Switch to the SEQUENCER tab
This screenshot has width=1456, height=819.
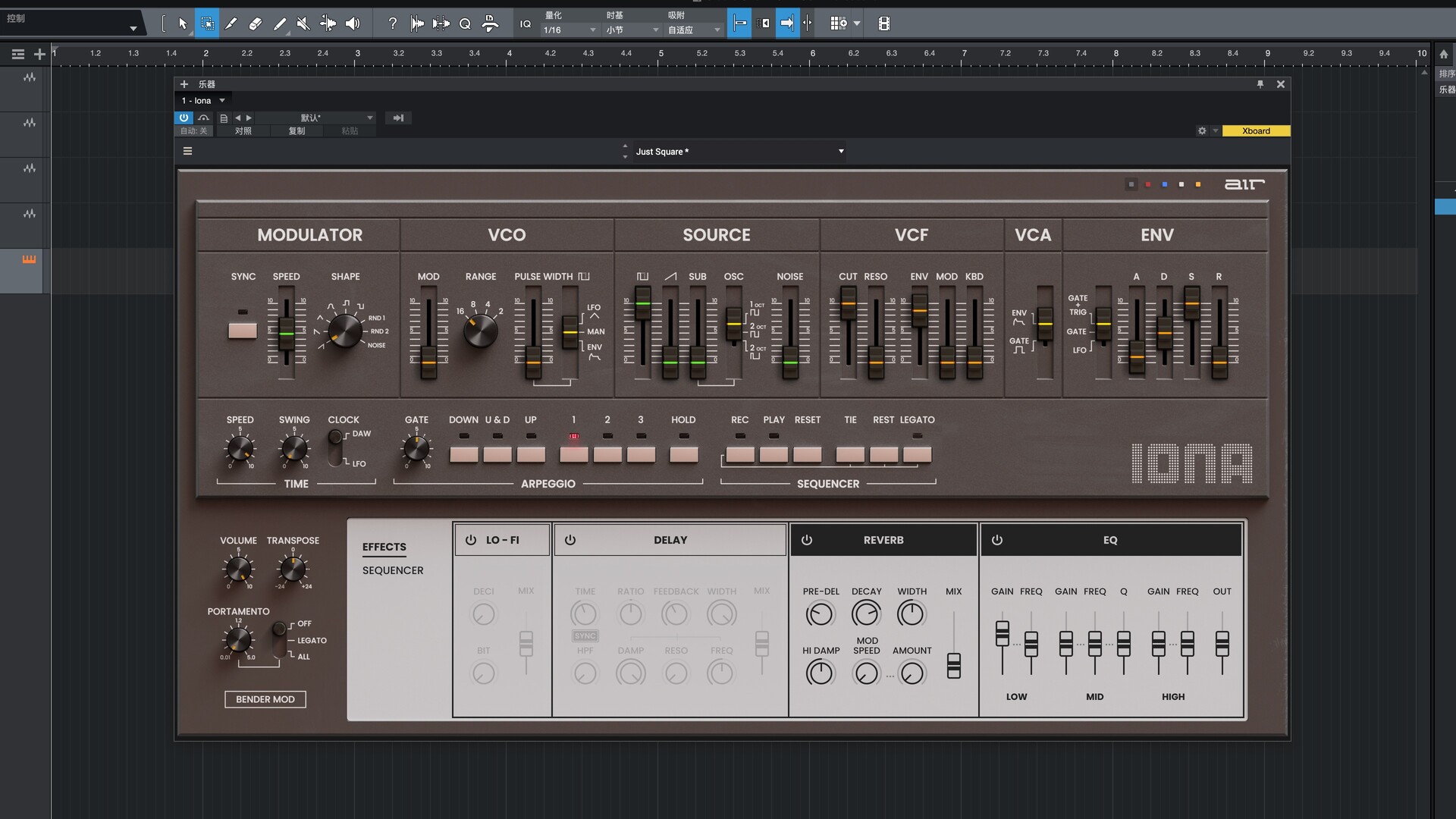[393, 570]
